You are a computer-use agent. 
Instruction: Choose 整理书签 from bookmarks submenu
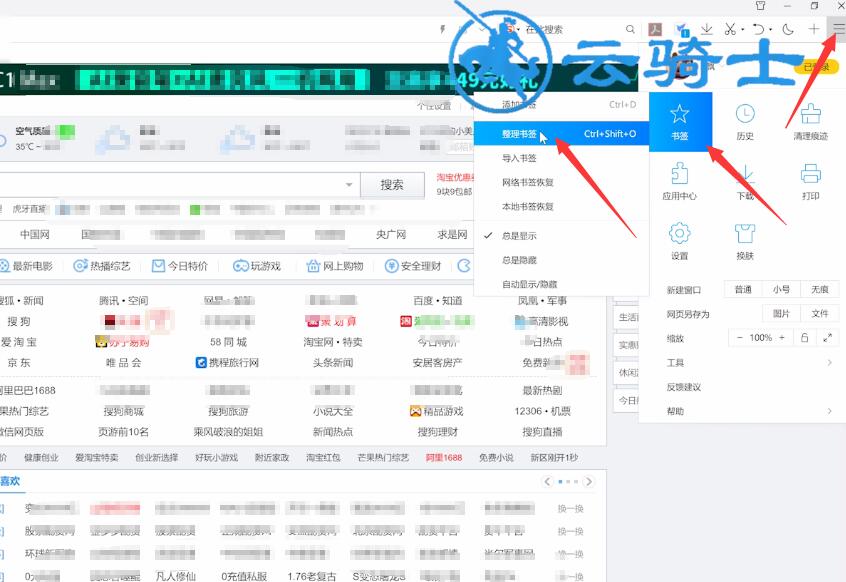point(561,134)
